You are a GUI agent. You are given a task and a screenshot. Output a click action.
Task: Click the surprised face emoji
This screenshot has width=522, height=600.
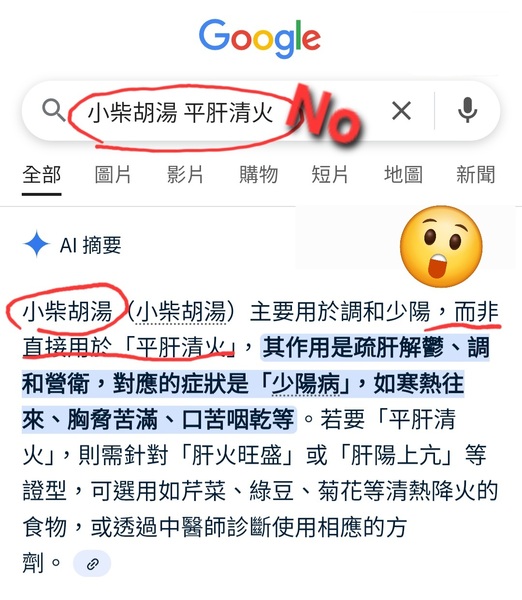pos(441,246)
